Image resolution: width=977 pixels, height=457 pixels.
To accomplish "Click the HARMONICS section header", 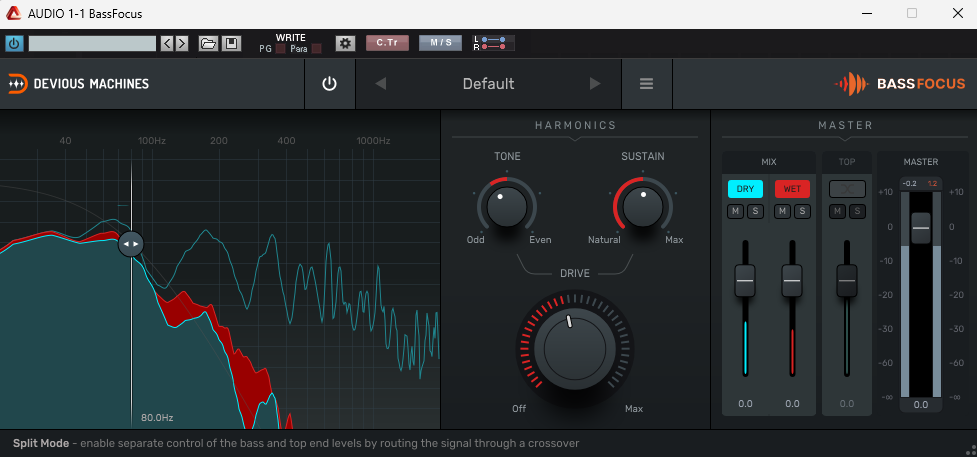I will tap(575, 125).
